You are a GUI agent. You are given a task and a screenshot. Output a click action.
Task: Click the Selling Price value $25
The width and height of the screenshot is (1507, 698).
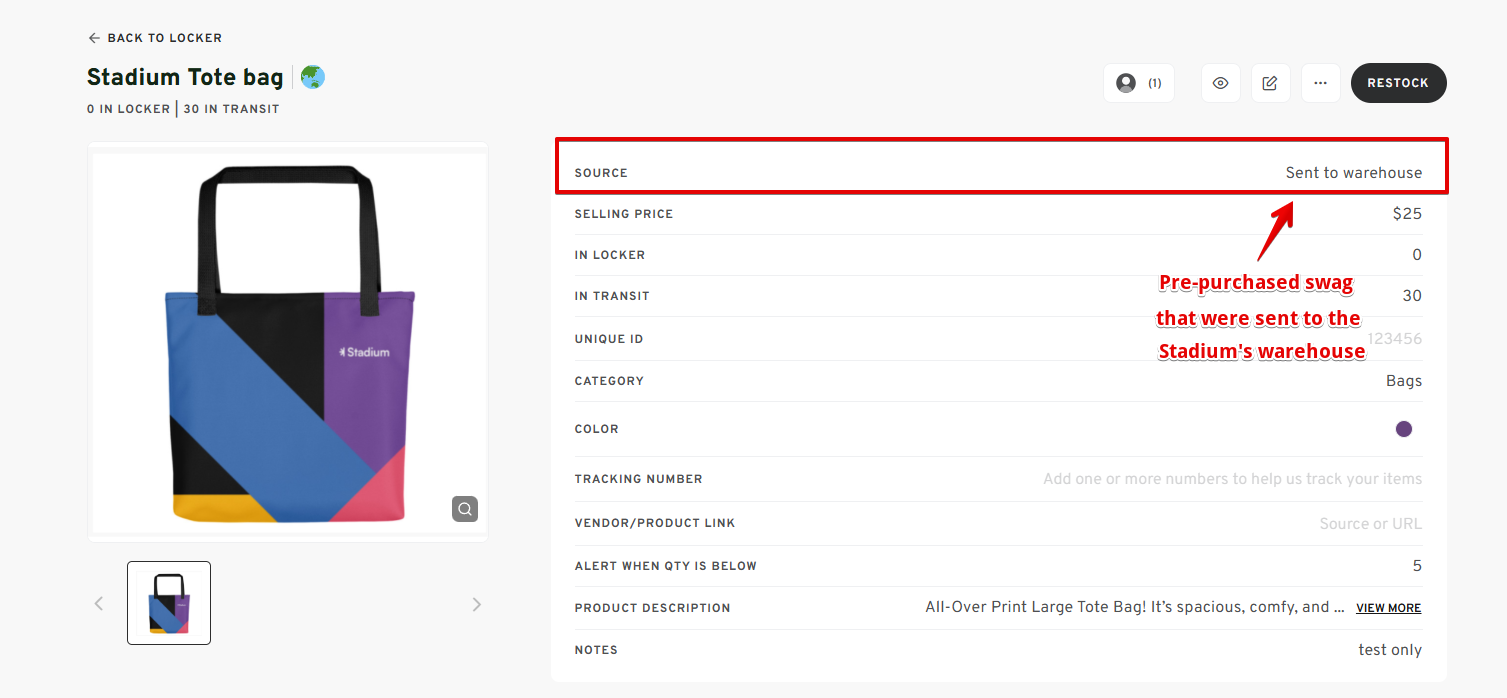1407,214
